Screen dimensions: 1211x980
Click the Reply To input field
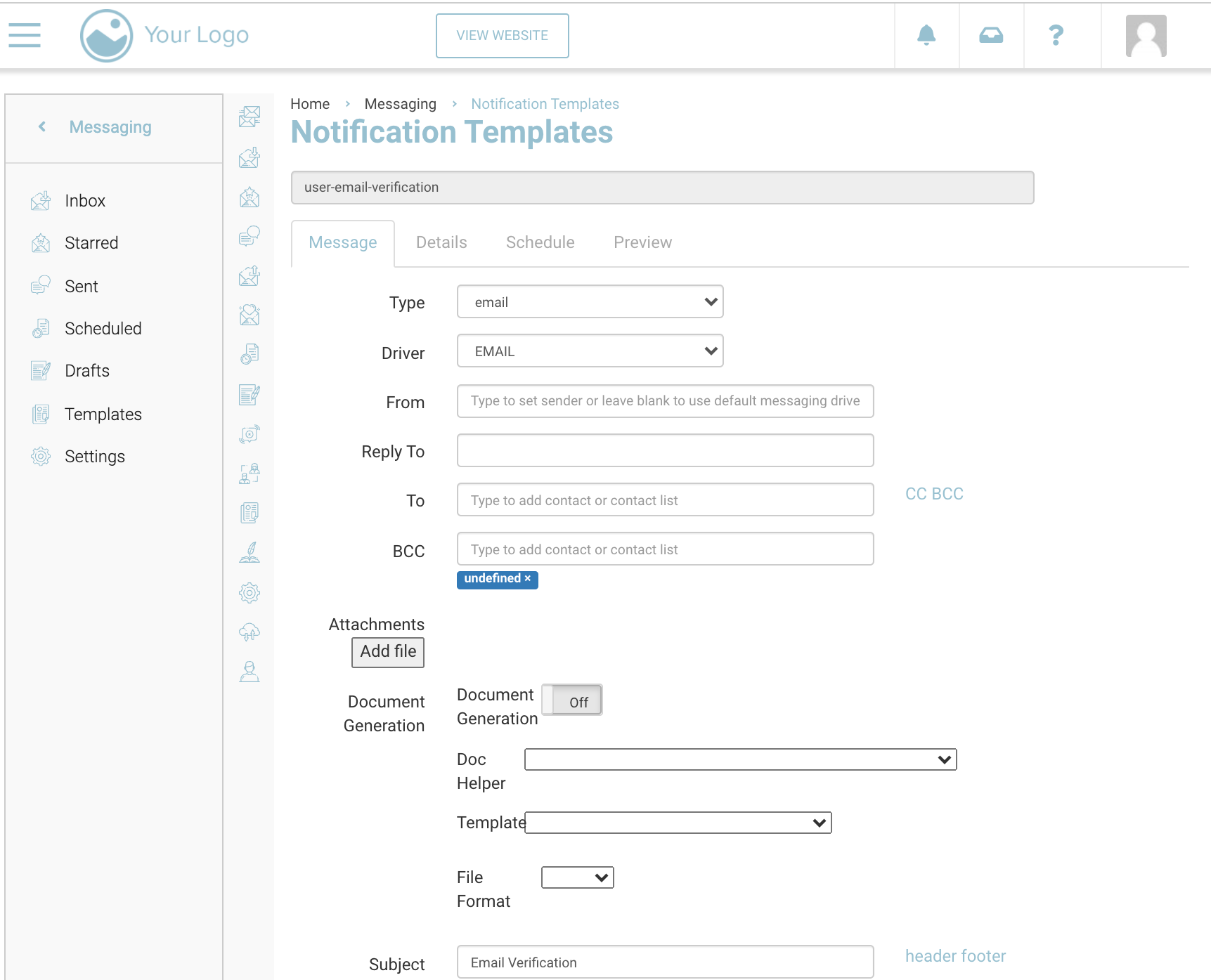point(665,450)
